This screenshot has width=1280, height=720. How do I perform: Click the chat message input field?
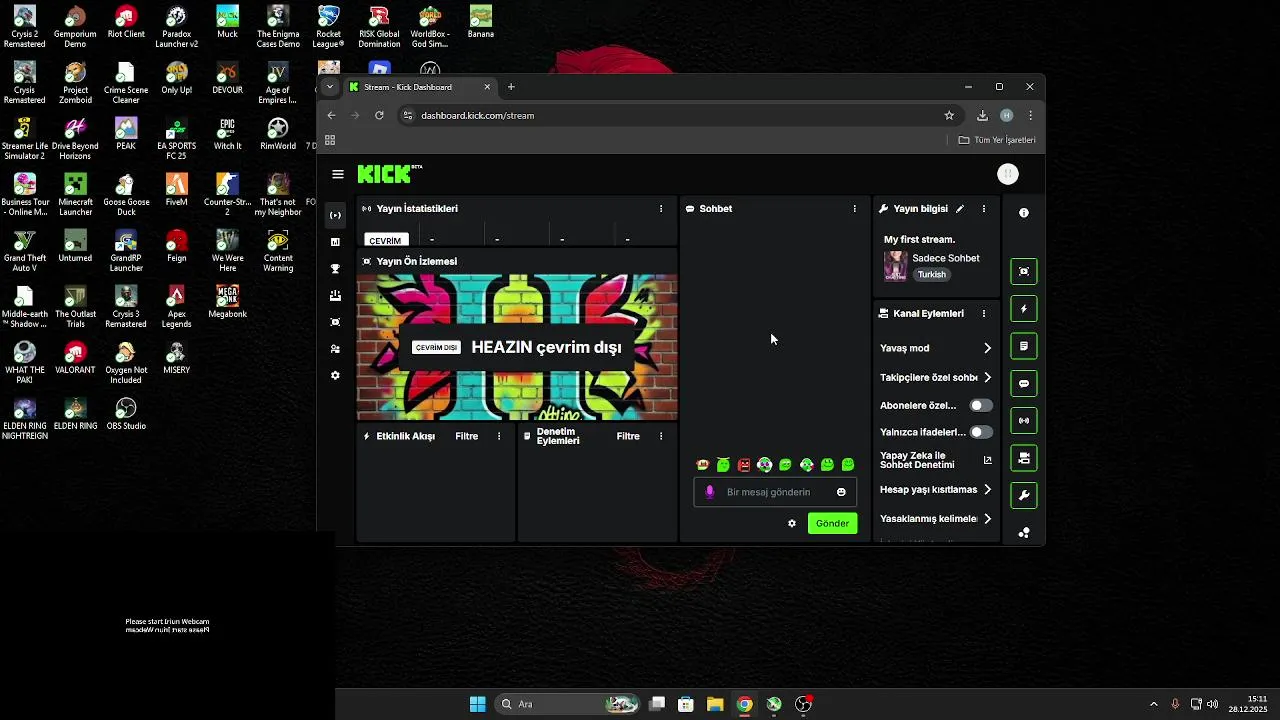[x=775, y=492]
